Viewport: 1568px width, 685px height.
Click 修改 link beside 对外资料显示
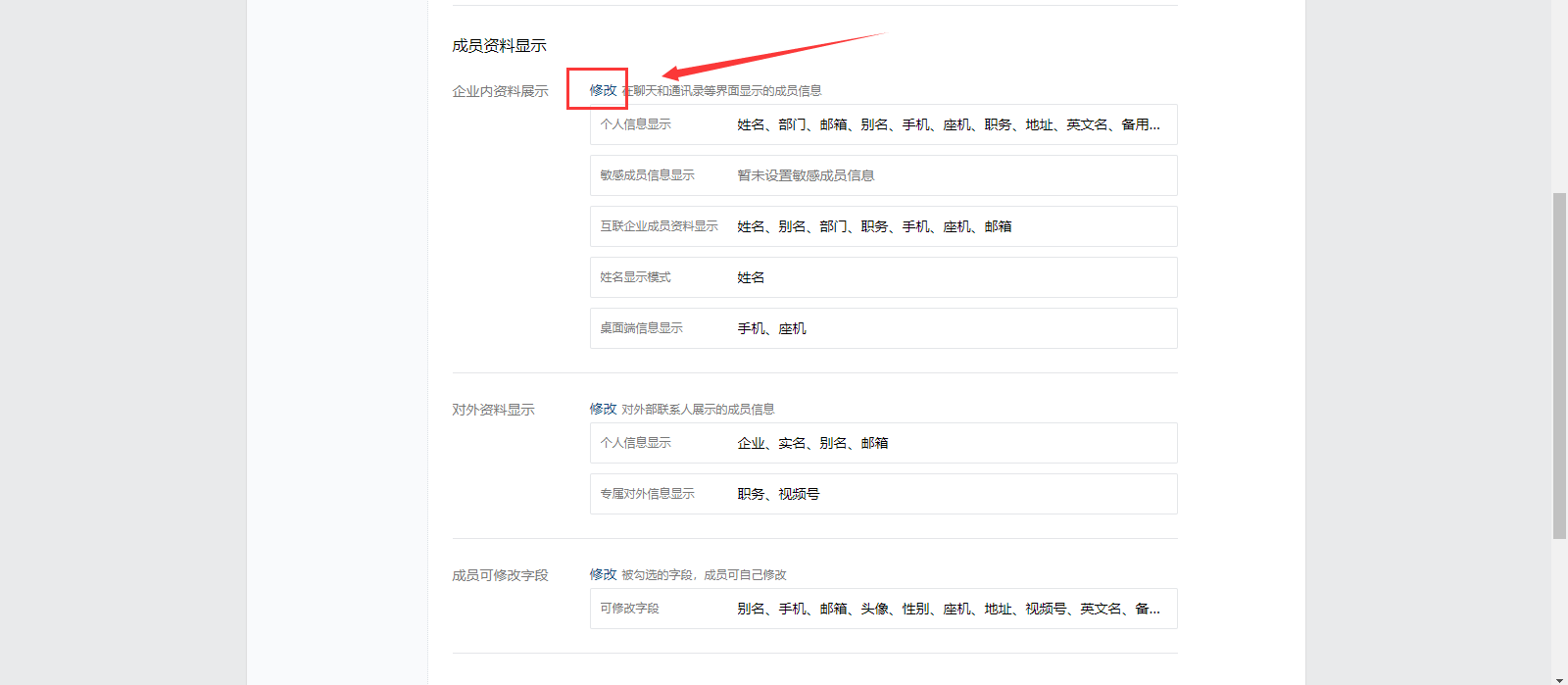603,409
